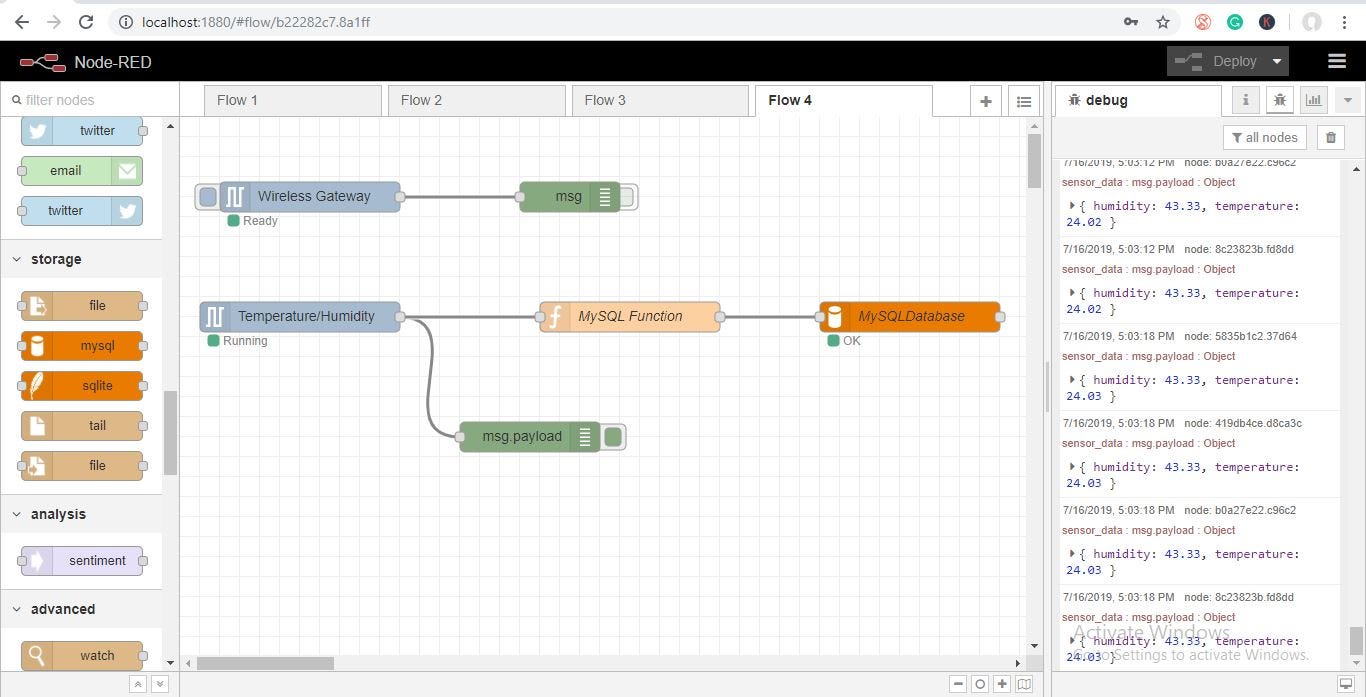Collapse the storage category in palette

[56, 259]
